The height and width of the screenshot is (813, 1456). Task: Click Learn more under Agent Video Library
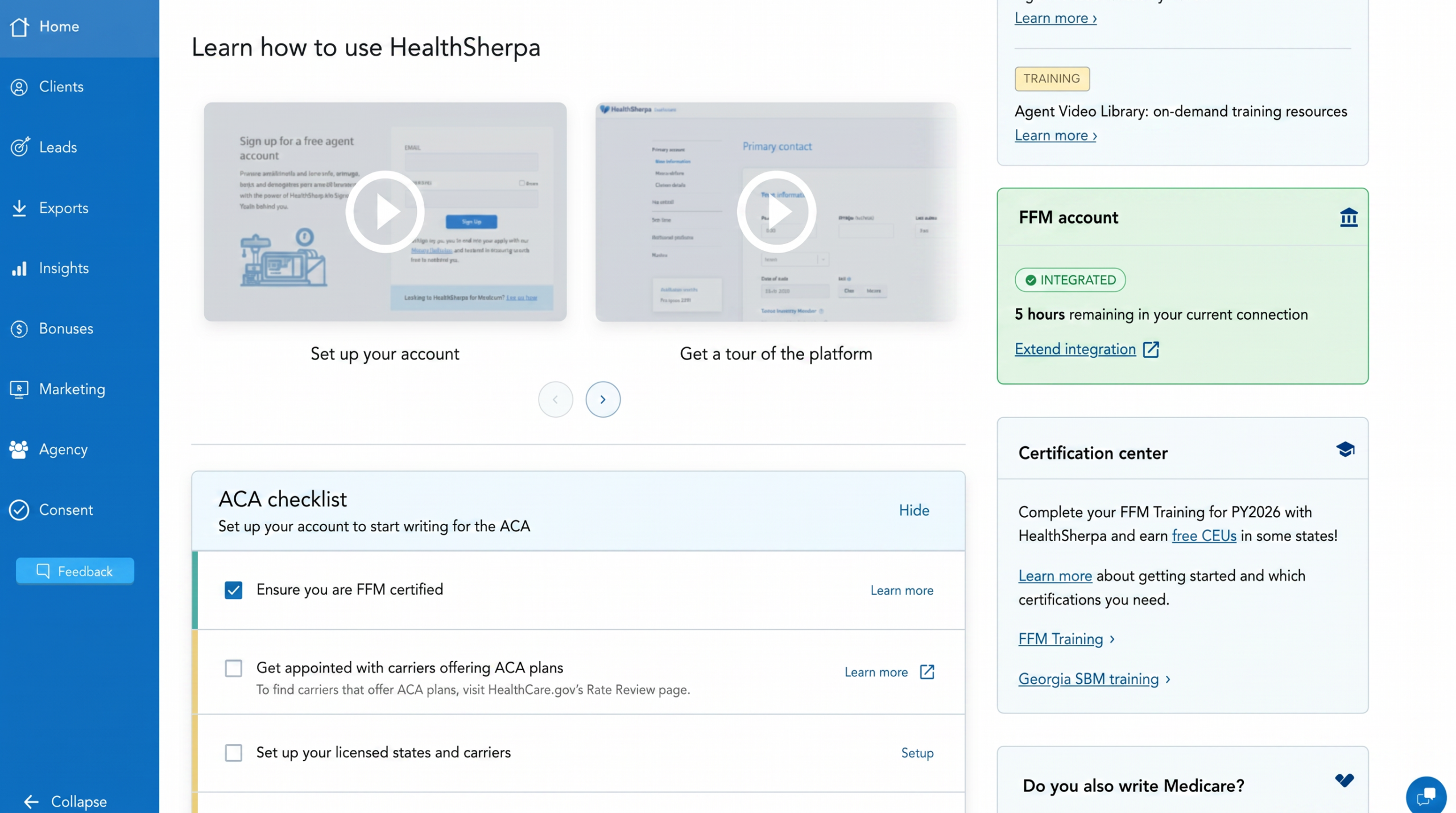[1055, 135]
